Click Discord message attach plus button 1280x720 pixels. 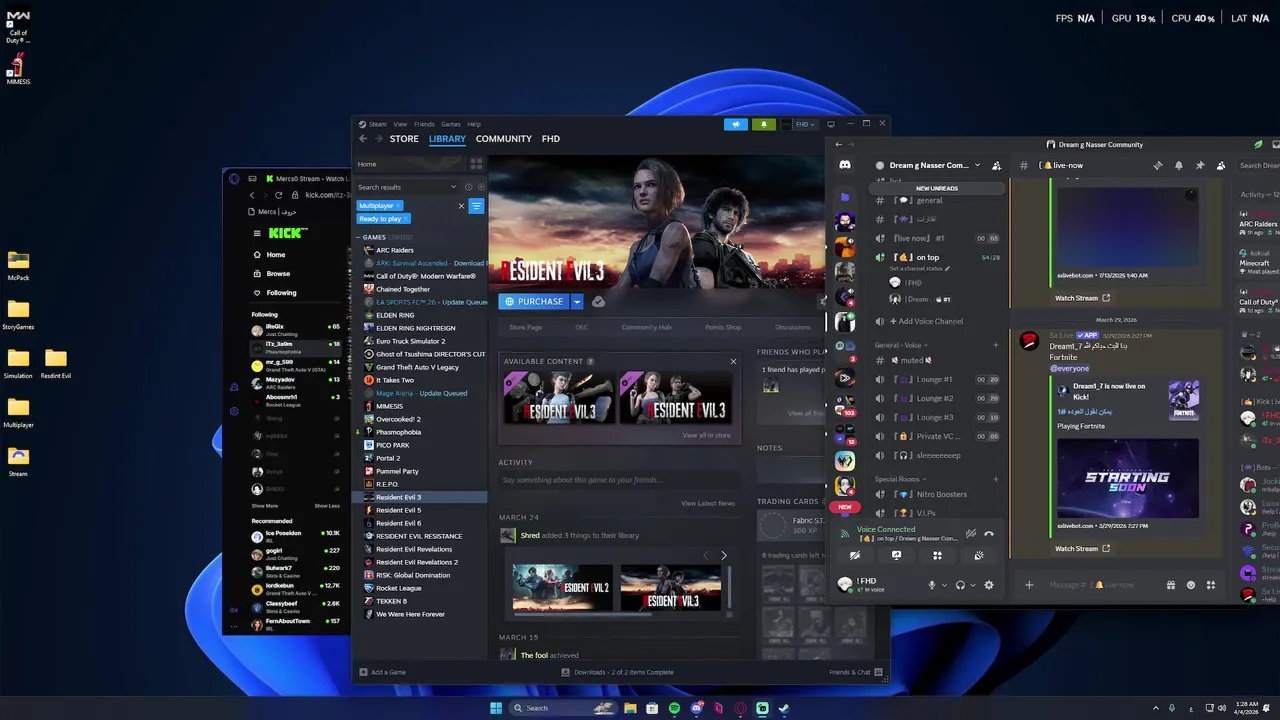(1029, 585)
